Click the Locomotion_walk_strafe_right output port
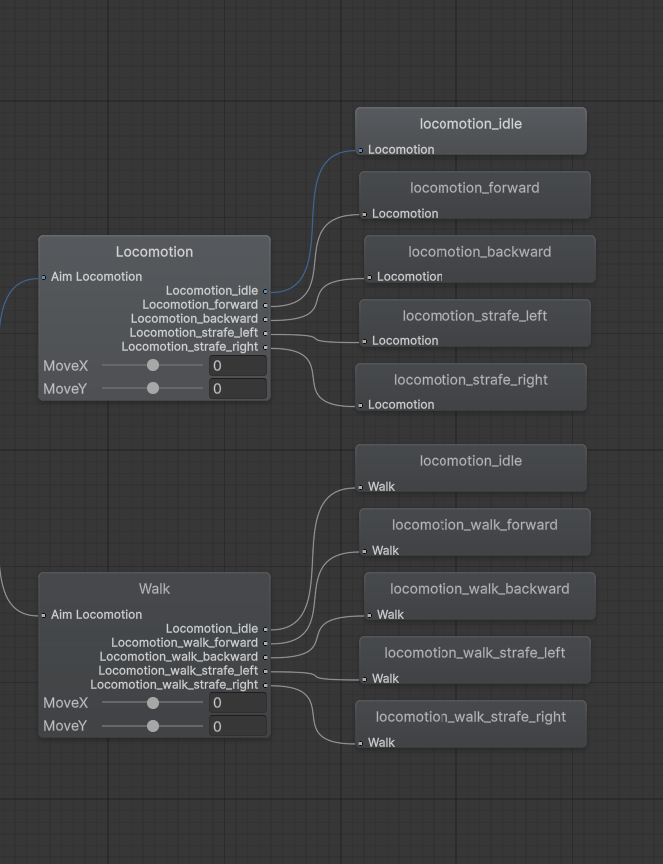Viewport: 663px width, 864px height. [265, 685]
